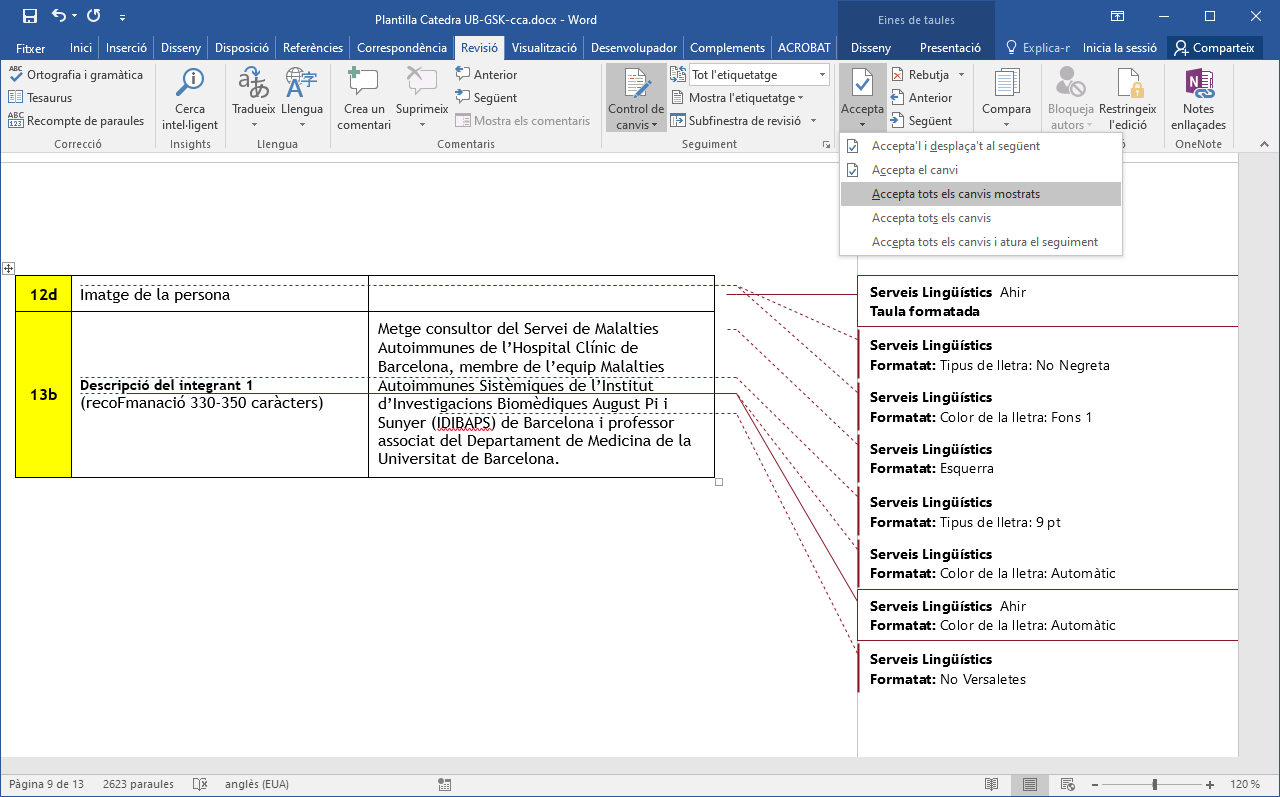Adjust the zoom level slider
This screenshot has width=1280, height=797.
coord(1154,785)
